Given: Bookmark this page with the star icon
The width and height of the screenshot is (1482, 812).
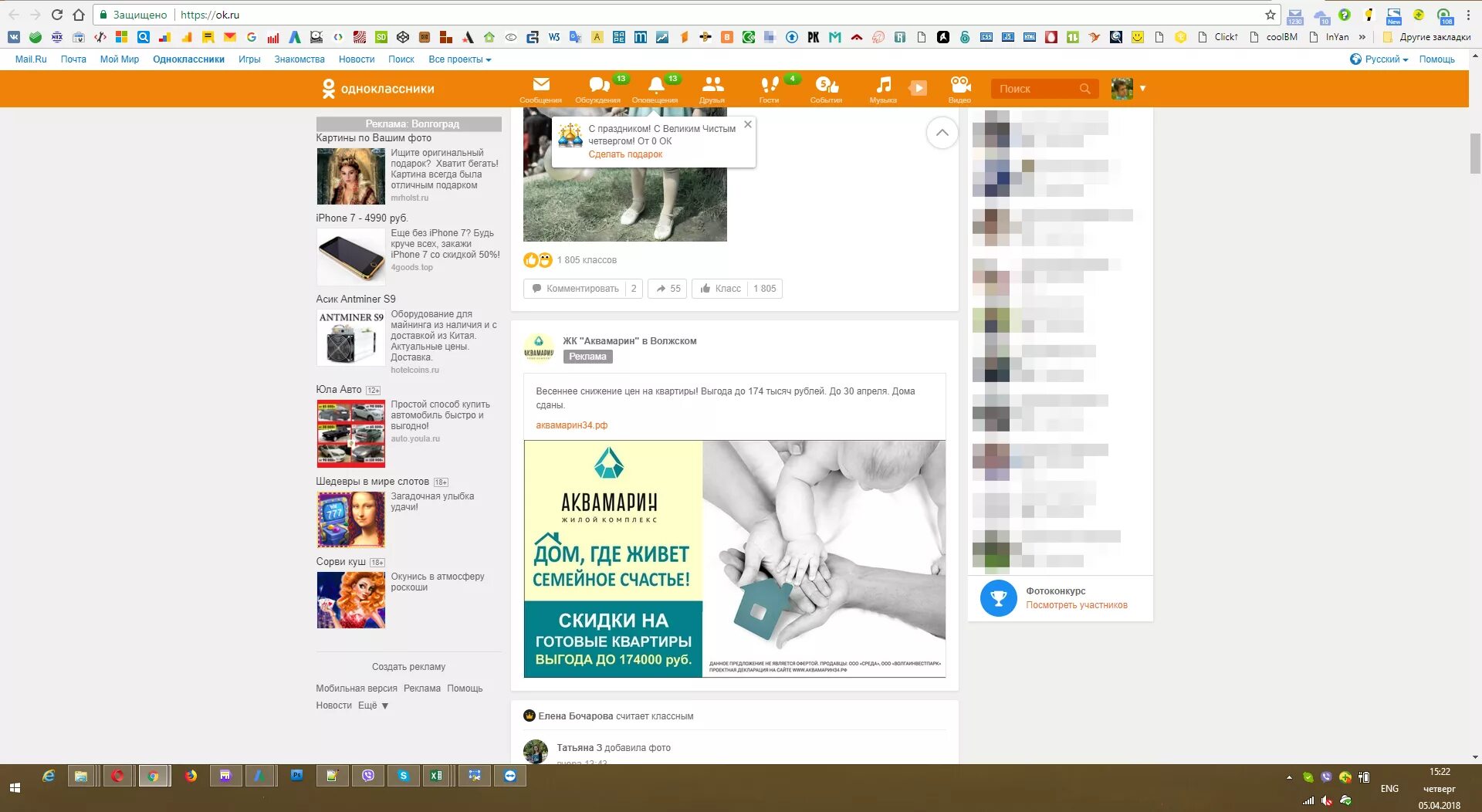Looking at the screenshot, I should point(1270,15).
